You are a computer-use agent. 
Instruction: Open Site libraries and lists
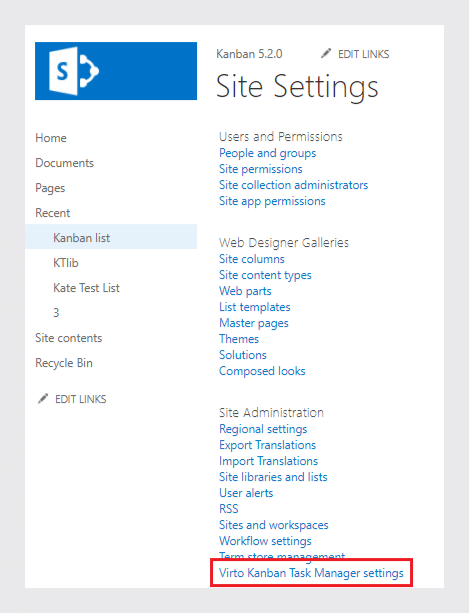[273, 477]
